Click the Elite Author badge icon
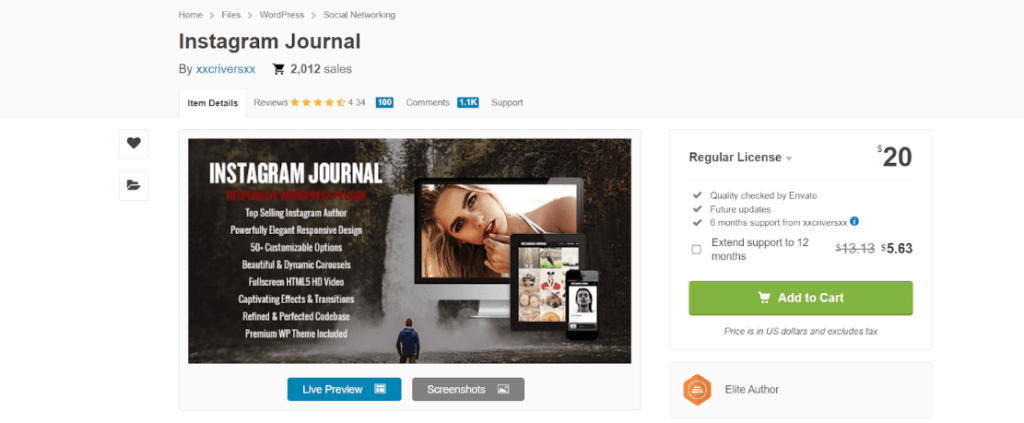 click(x=697, y=390)
